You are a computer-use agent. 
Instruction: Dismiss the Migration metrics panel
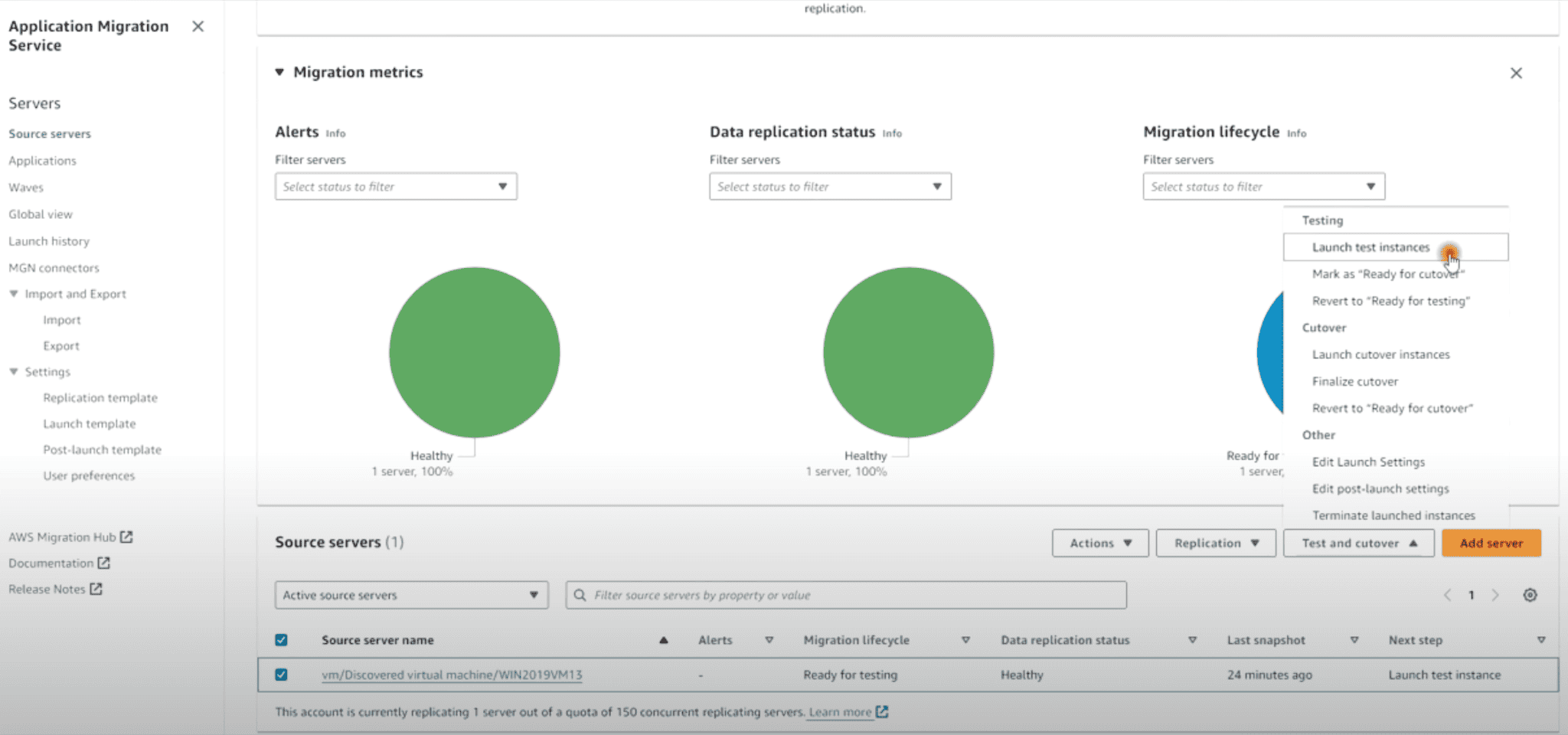[x=1516, y=73]
